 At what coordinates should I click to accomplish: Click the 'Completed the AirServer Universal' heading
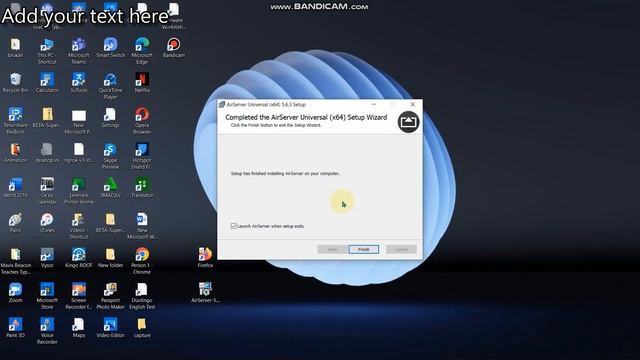pyautogui.click(x=306, y=117)
